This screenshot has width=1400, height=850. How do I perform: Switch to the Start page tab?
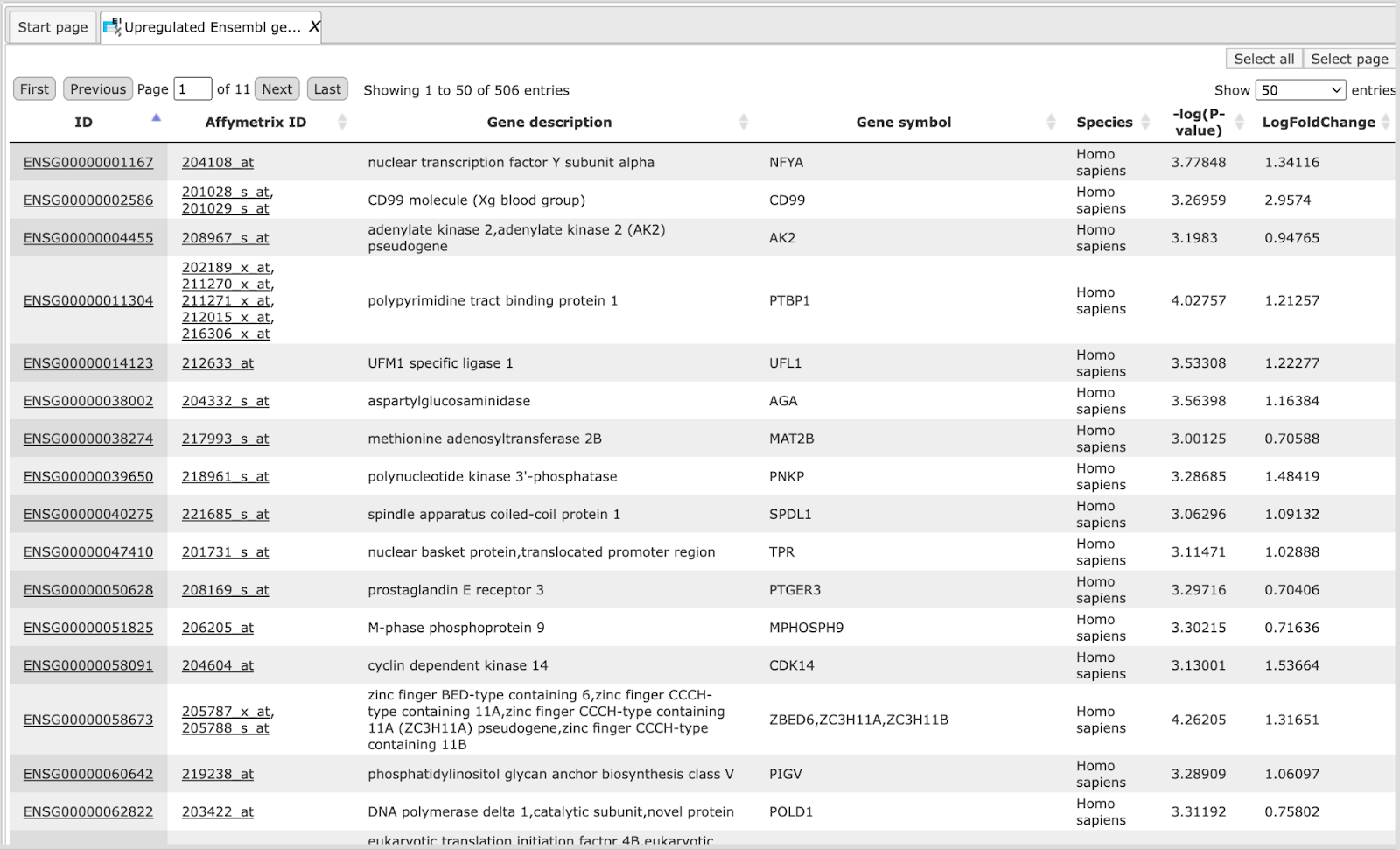52,27
